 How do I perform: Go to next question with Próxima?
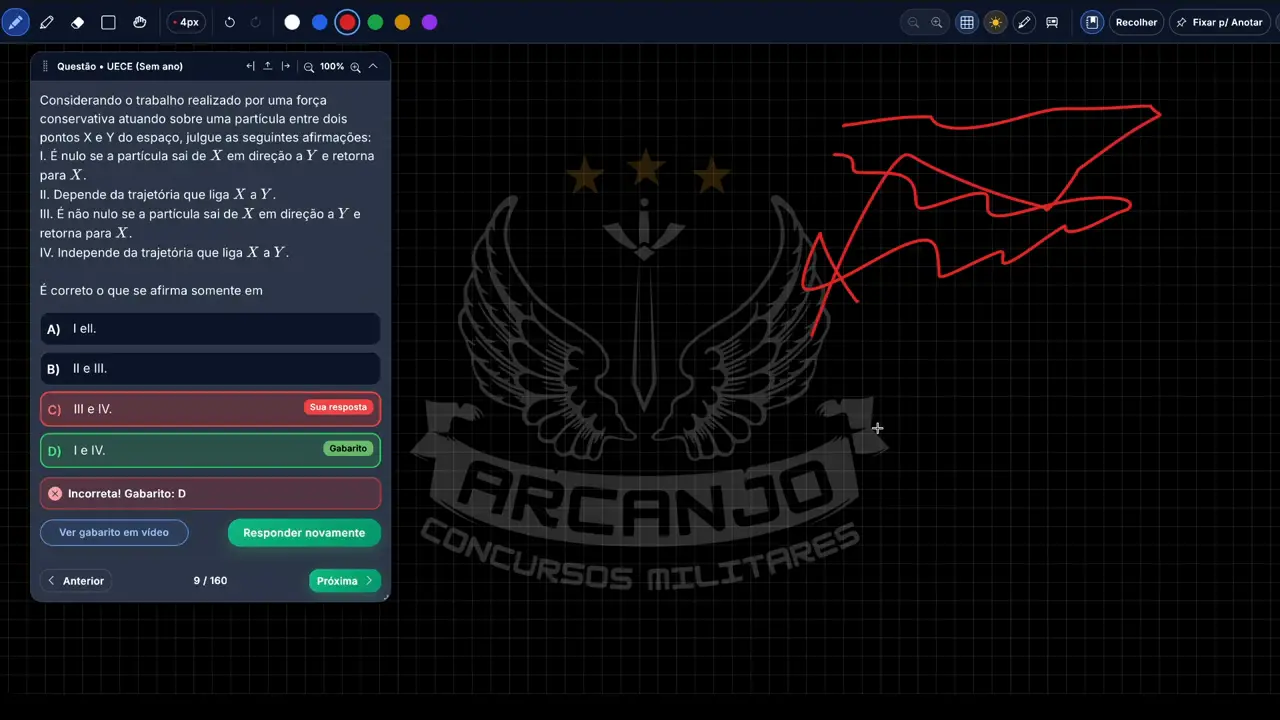click(345, 581)
